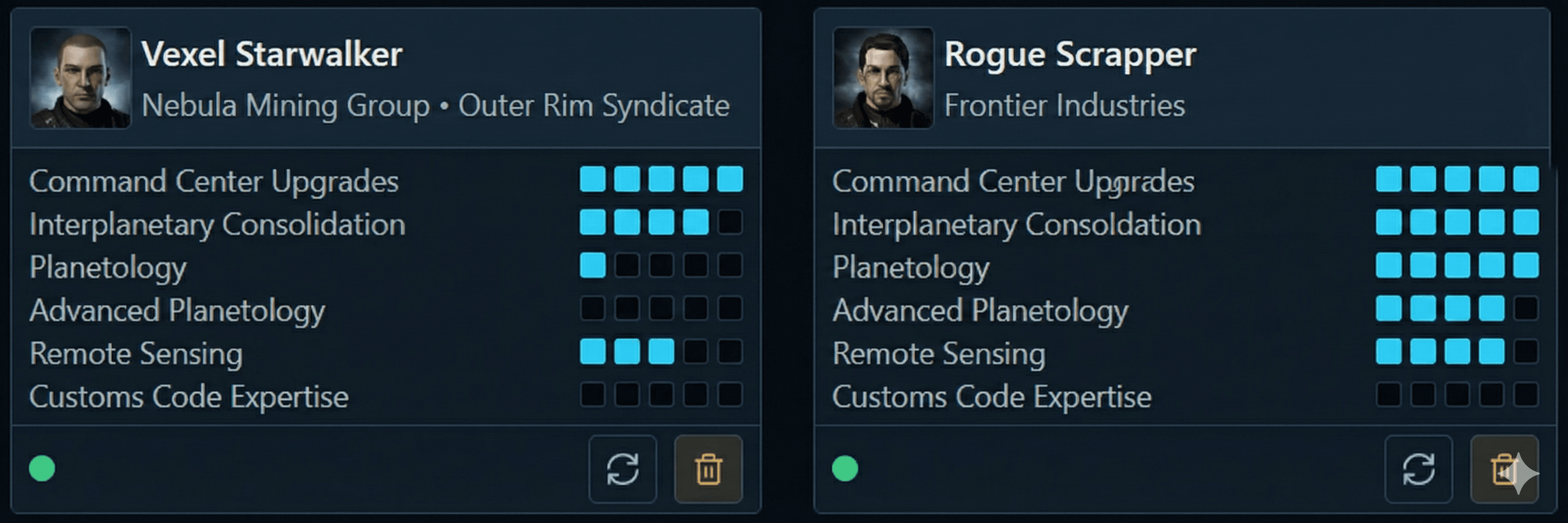Refresh Vexel Starwalker's character data

tap(622, 469)
